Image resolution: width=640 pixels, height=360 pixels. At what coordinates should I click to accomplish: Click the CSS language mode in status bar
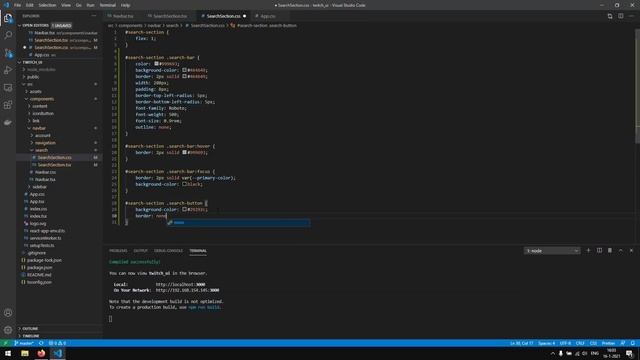[593, 343]
